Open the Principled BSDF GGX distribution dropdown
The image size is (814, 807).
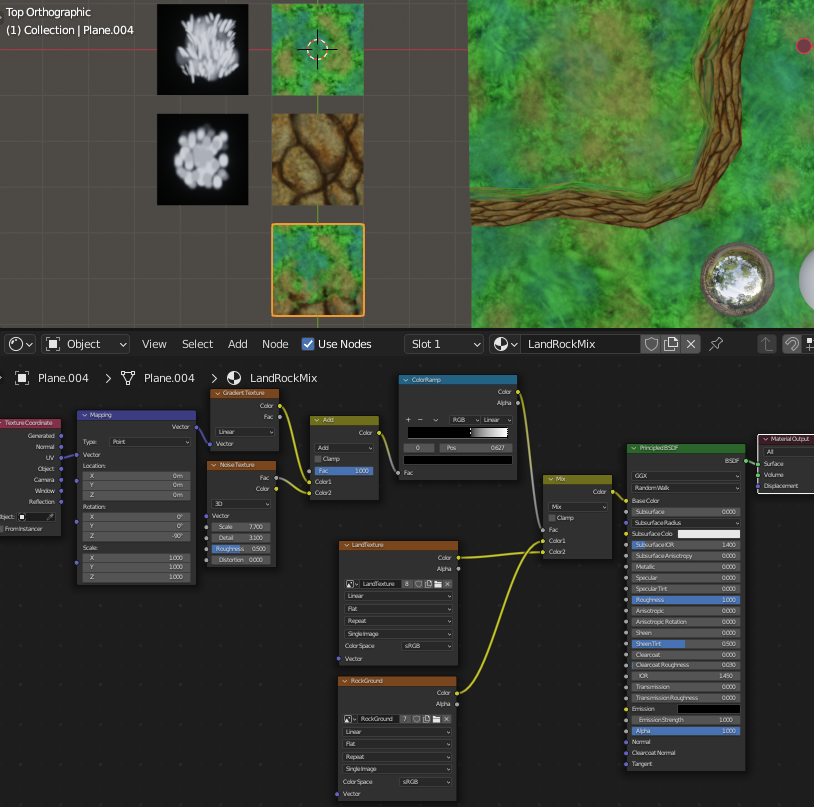[686, 476]
